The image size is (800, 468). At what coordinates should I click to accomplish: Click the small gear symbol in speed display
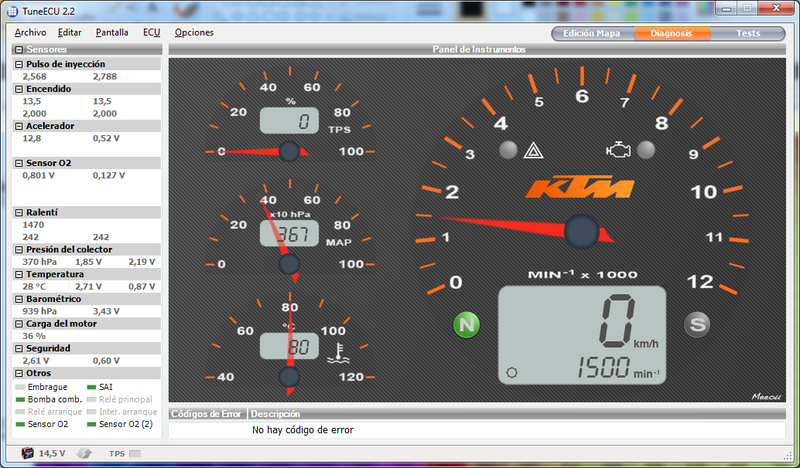tap(512, 373)
